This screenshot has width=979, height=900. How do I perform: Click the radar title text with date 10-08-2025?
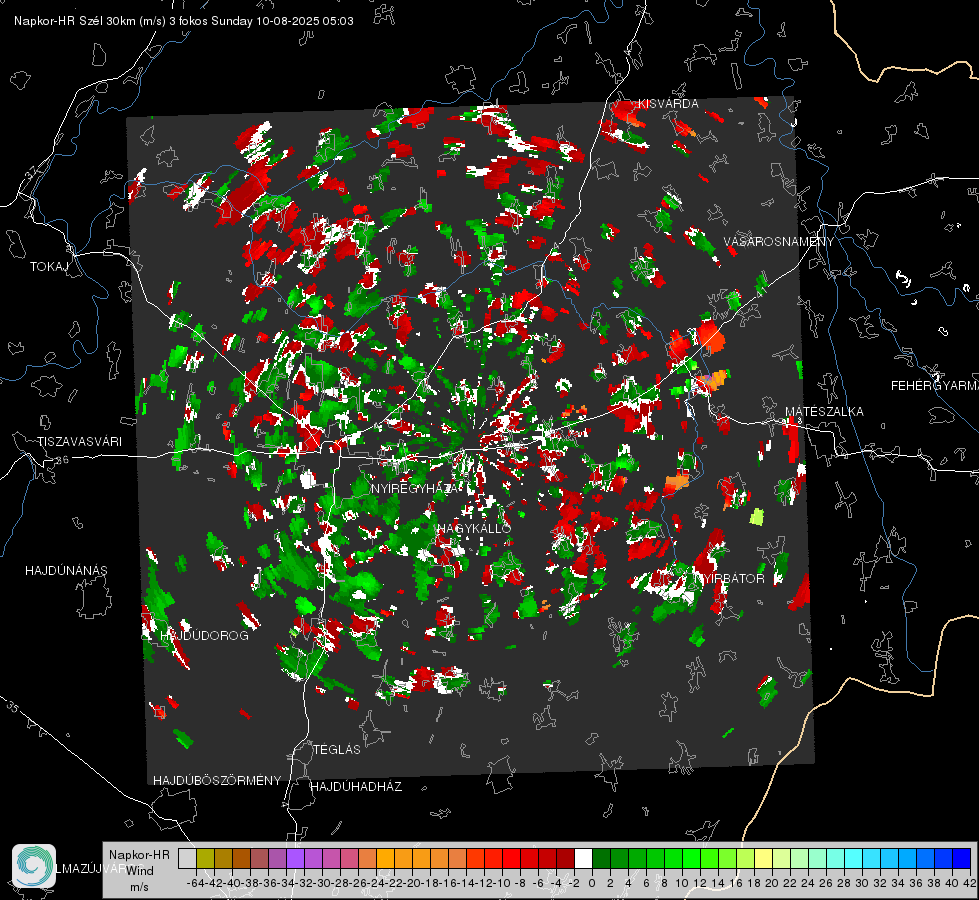click(x=184, y=21)
